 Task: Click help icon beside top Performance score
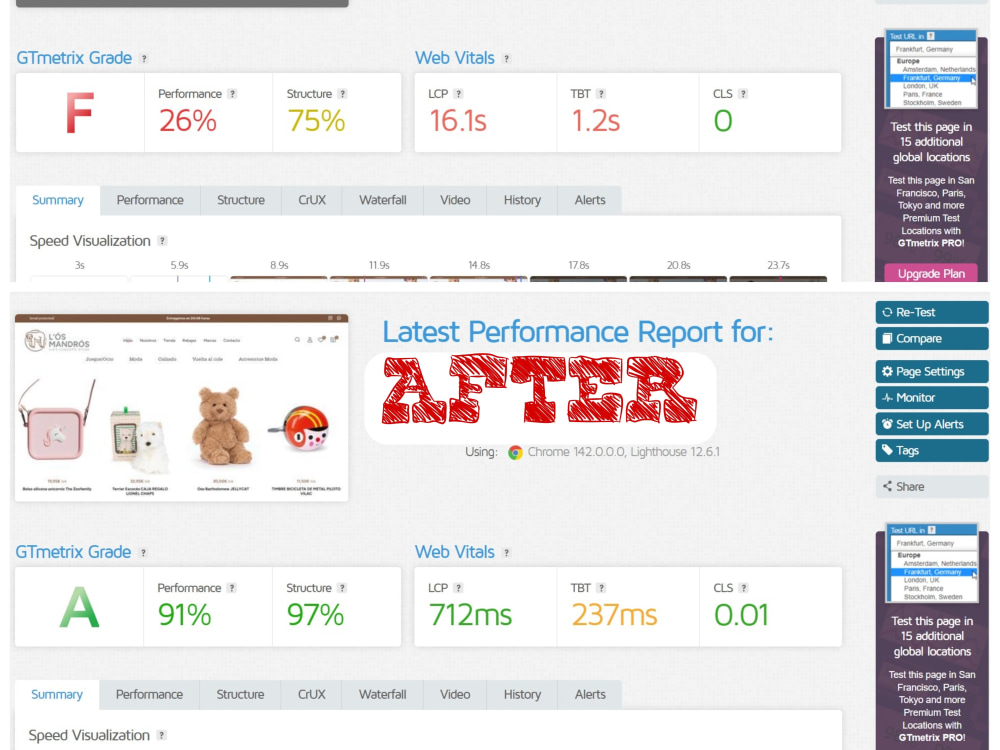(232, 94)
